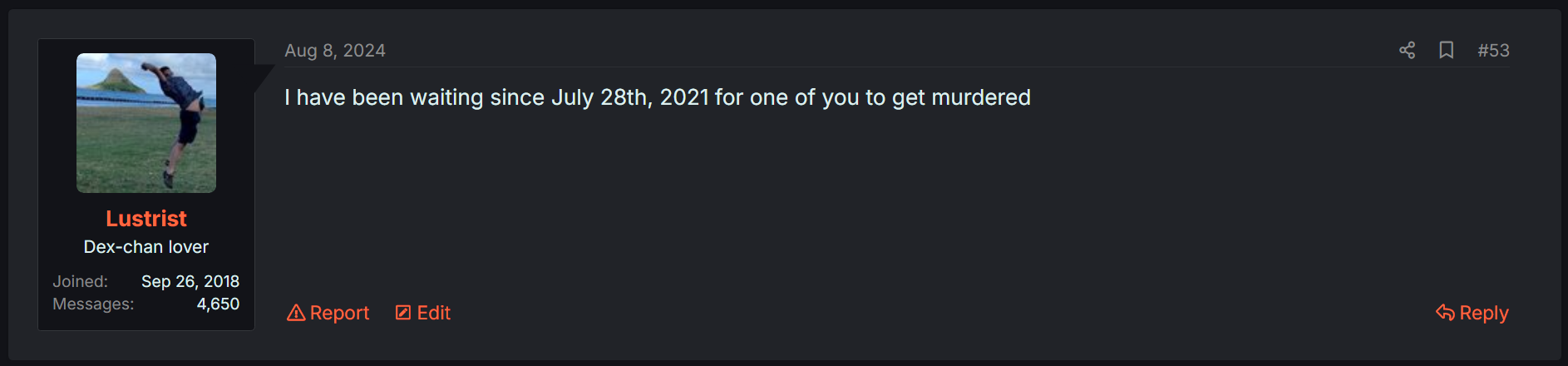The image size is (1568, 366).
Task: Bookmark this post with the bookmark icon
Action: pos(1447,51)
